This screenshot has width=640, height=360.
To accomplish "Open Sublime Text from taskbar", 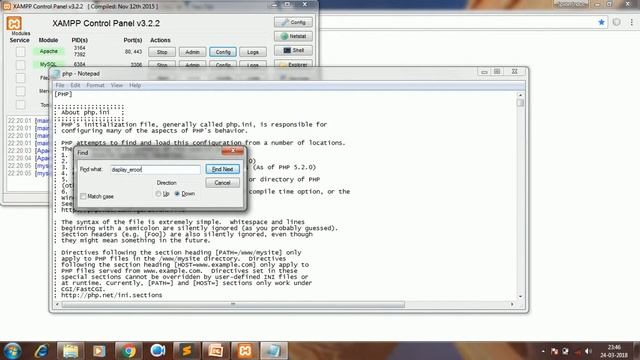I will coord(187,351).
